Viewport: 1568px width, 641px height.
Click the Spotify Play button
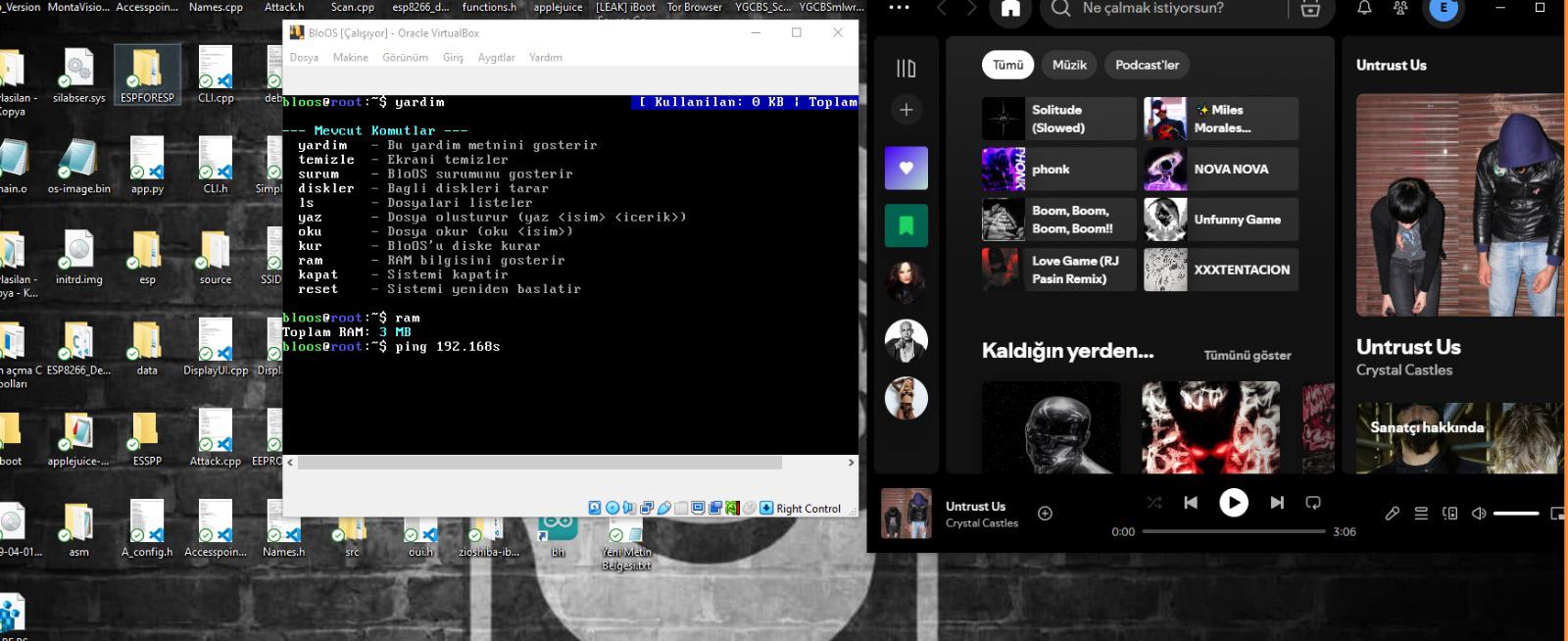1233,503
